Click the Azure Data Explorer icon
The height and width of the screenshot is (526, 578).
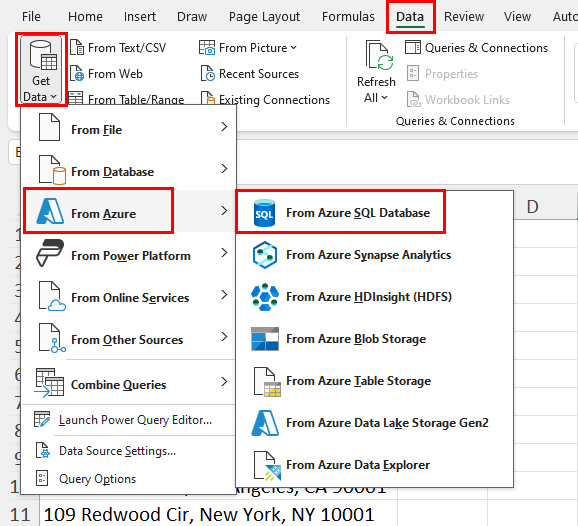click(x=267, y=466)
